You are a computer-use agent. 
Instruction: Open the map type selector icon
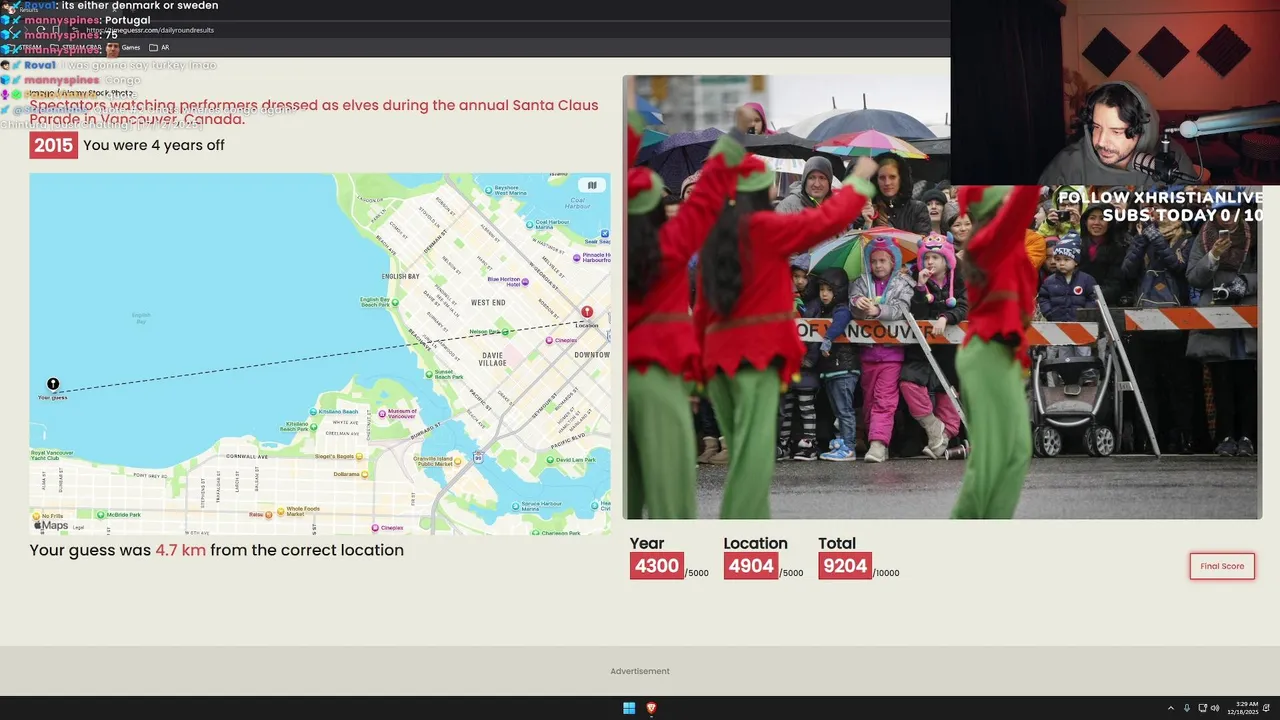[592, 185]
